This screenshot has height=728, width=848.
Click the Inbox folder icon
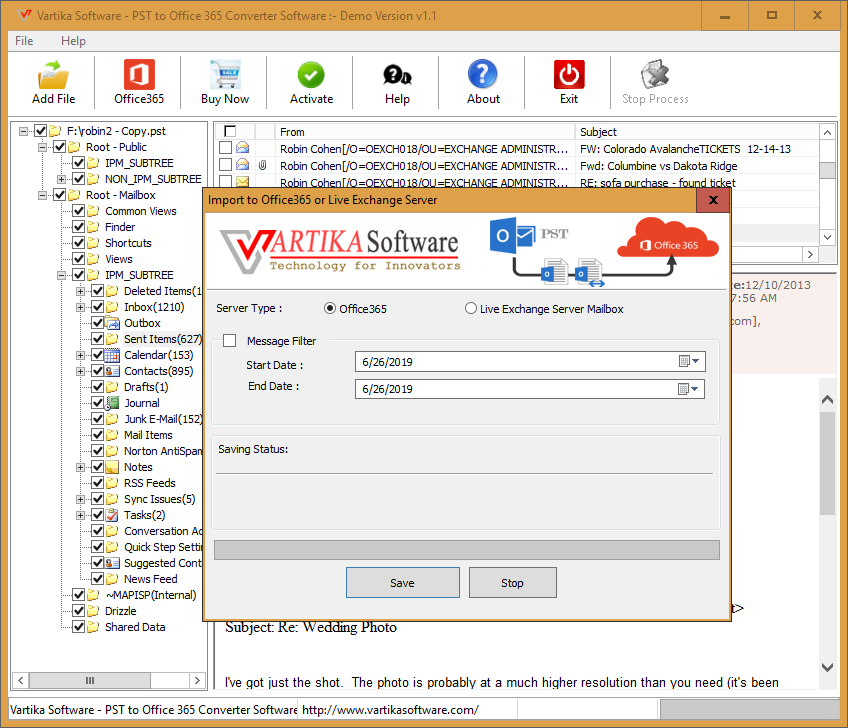[112, 307]
